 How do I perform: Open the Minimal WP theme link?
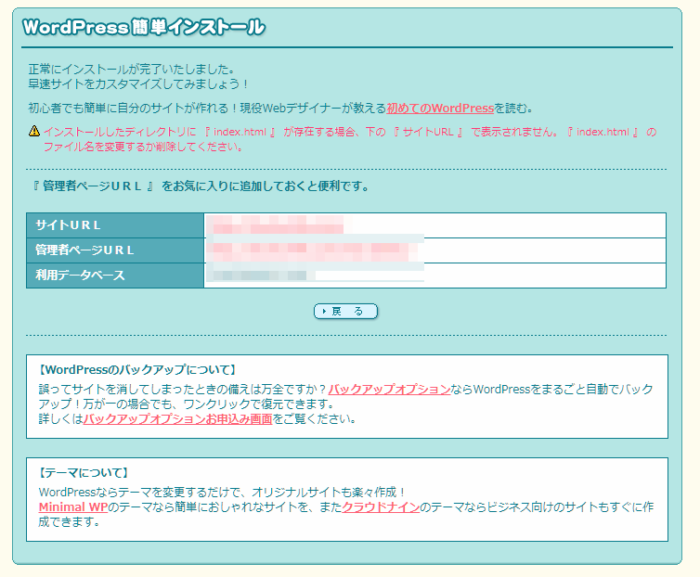[x=72, y=507]
